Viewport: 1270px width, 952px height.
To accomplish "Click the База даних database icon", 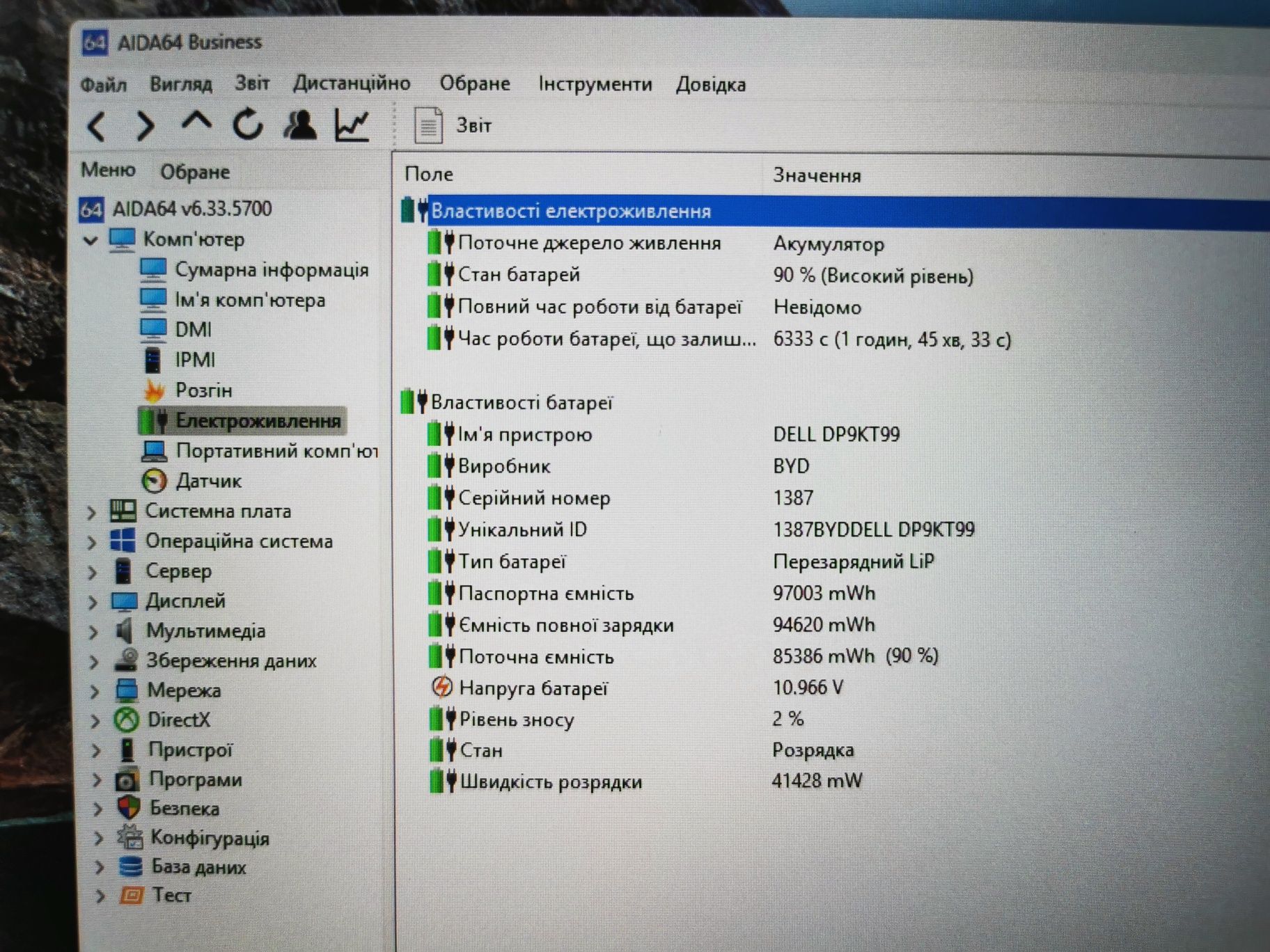I will click(130, 867).
